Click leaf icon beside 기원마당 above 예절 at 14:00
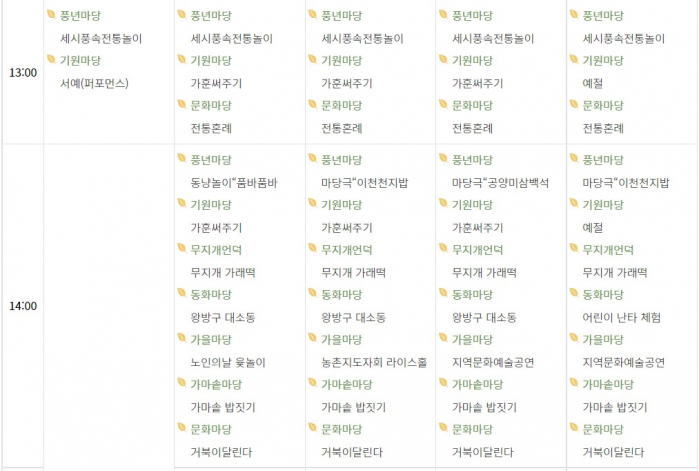This screenshot has width=699, height=471. click(573, 204)
